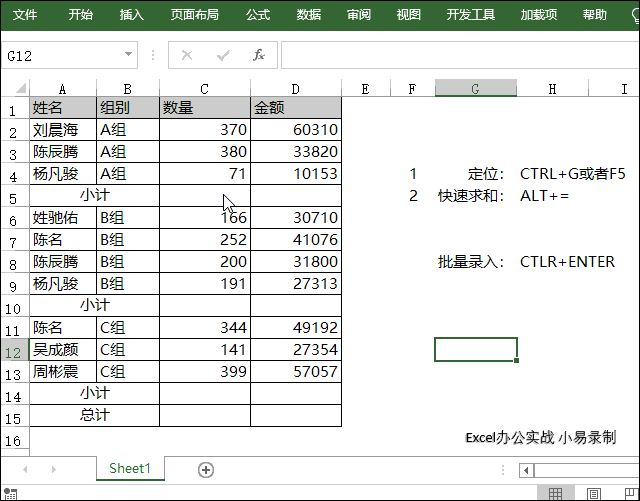
Task: Click horizontal scrollbar left arrow
Action: (x=526, y=470)
